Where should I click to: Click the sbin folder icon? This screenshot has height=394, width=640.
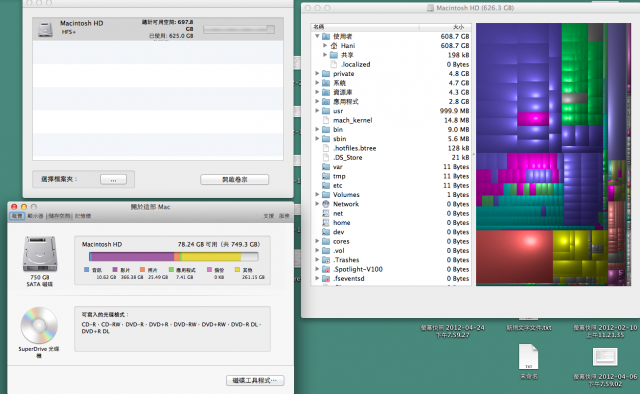pos(326,139)
